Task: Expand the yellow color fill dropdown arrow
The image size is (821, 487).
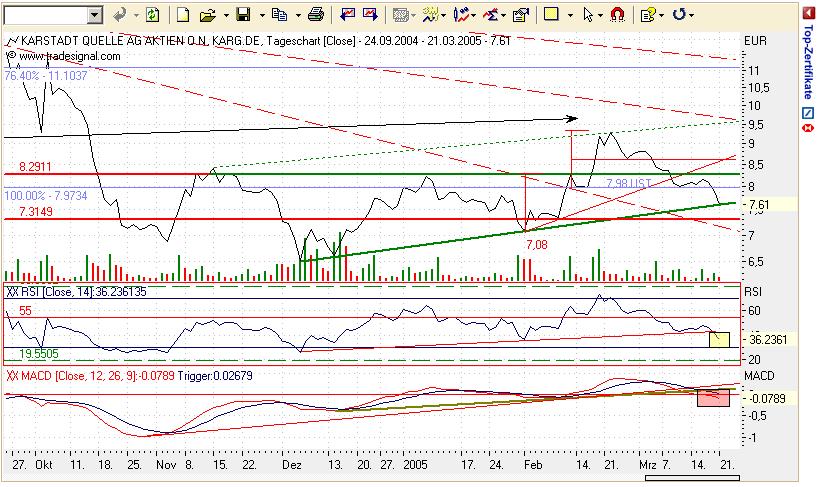Action: 571,15
